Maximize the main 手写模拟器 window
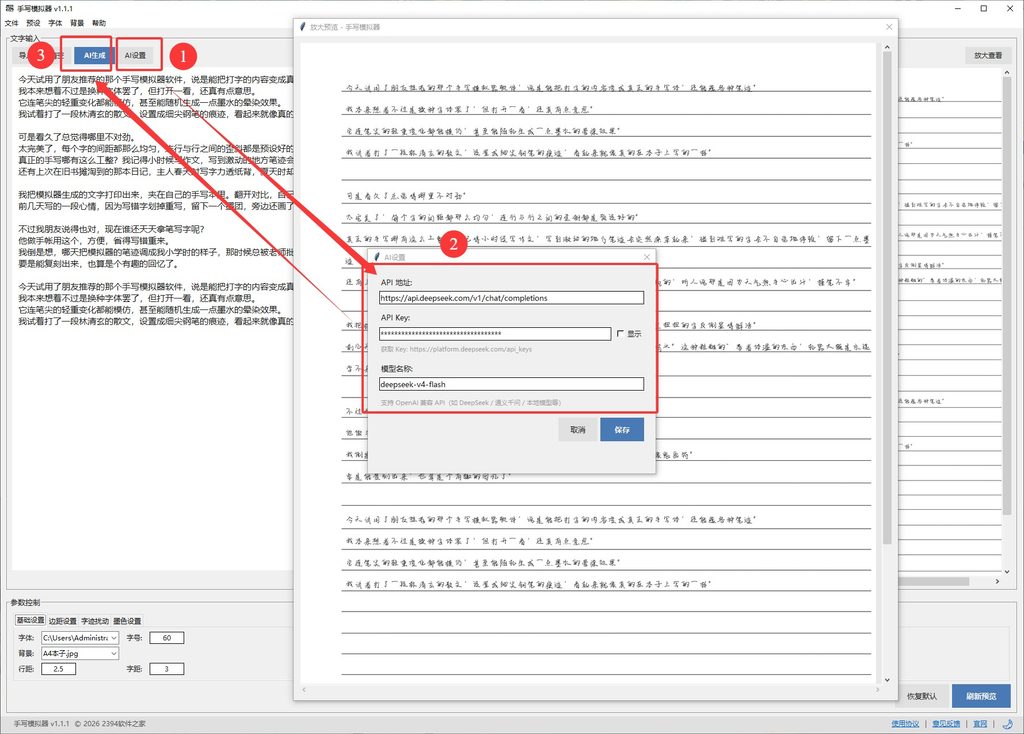1024x734 pixels. [x=984, y=8]
